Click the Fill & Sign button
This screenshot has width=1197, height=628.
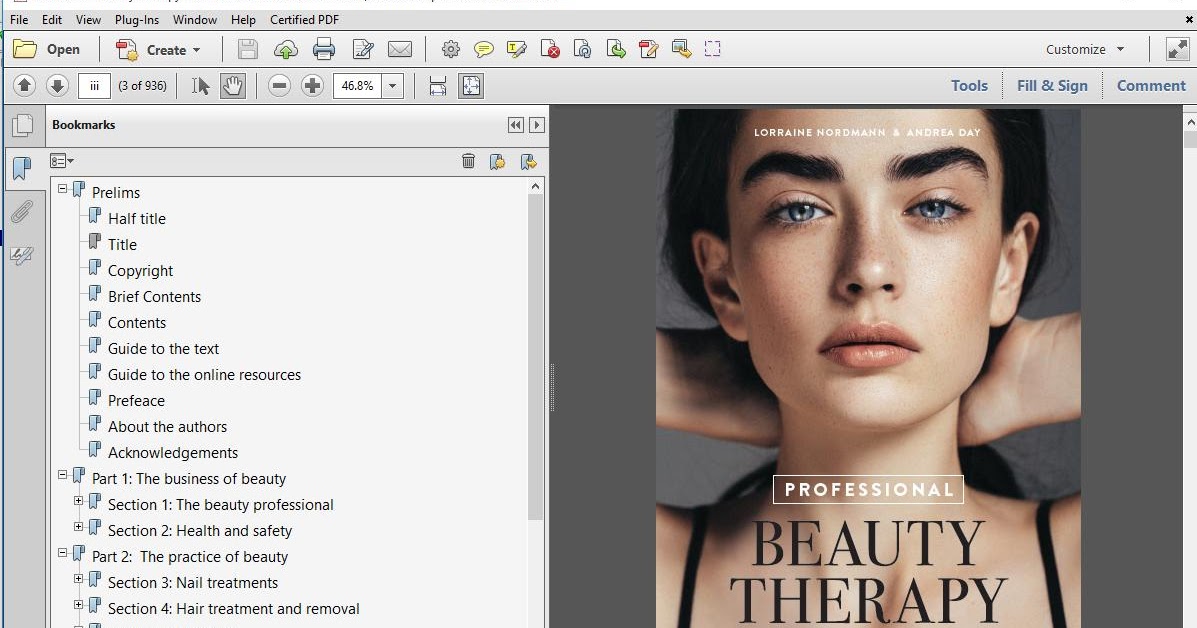1052,85
